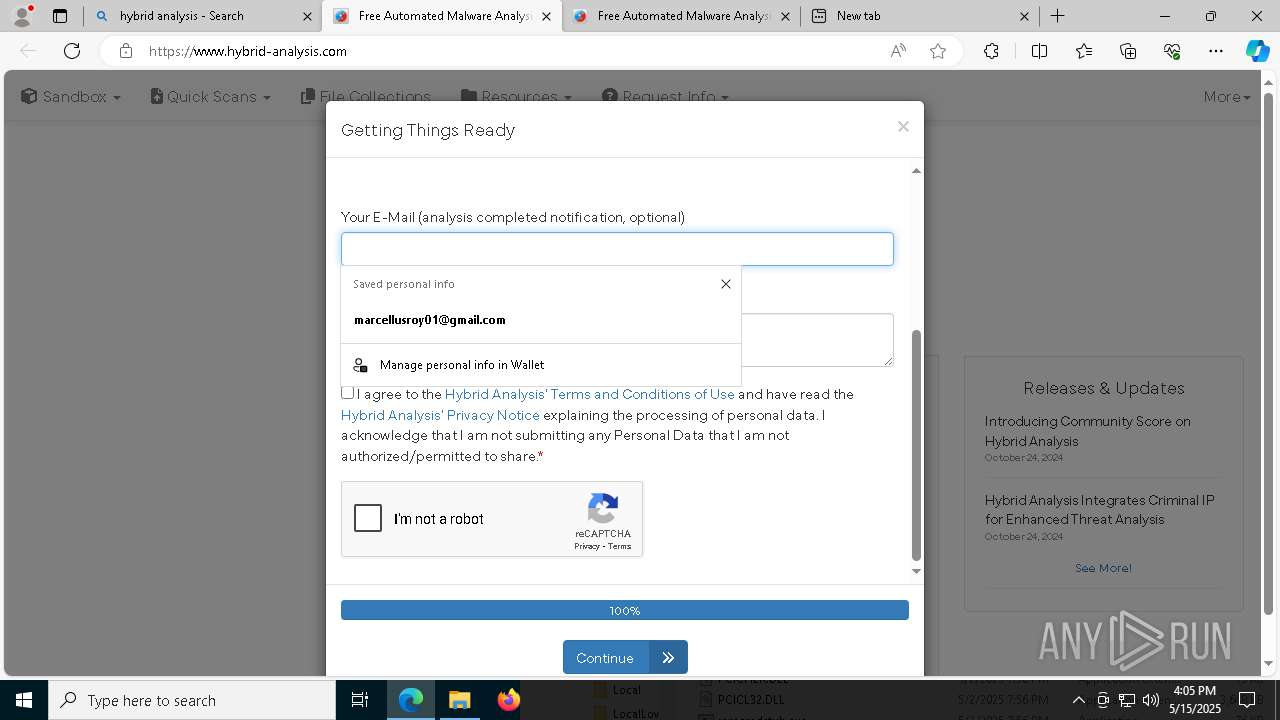The height and width of the screenshot is (720, 1280).
Task: Open Edge Settings and more menu
Action: pos(1216,51)
